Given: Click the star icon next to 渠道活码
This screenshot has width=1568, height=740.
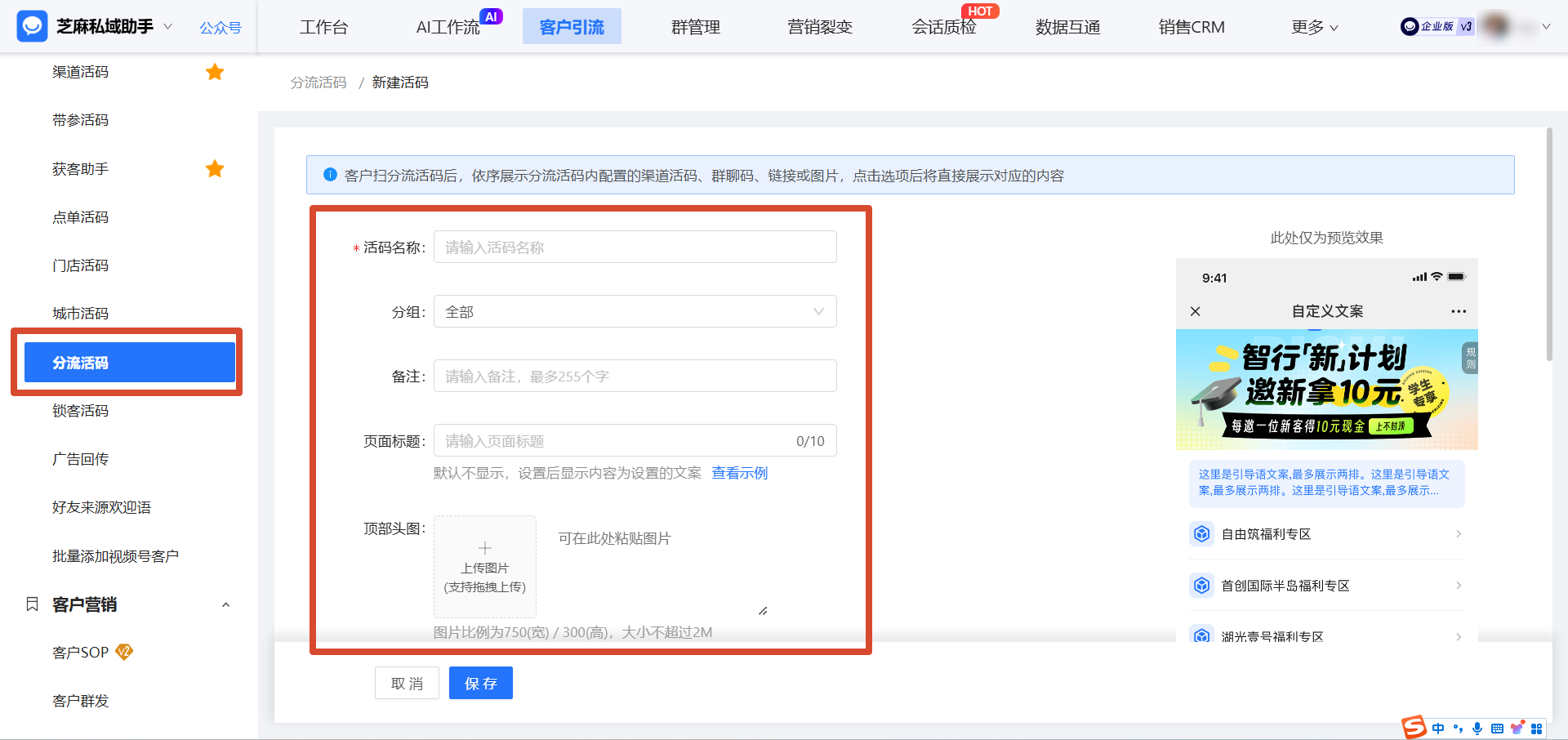Looking at the screenshot, I should tap(215, 72).
